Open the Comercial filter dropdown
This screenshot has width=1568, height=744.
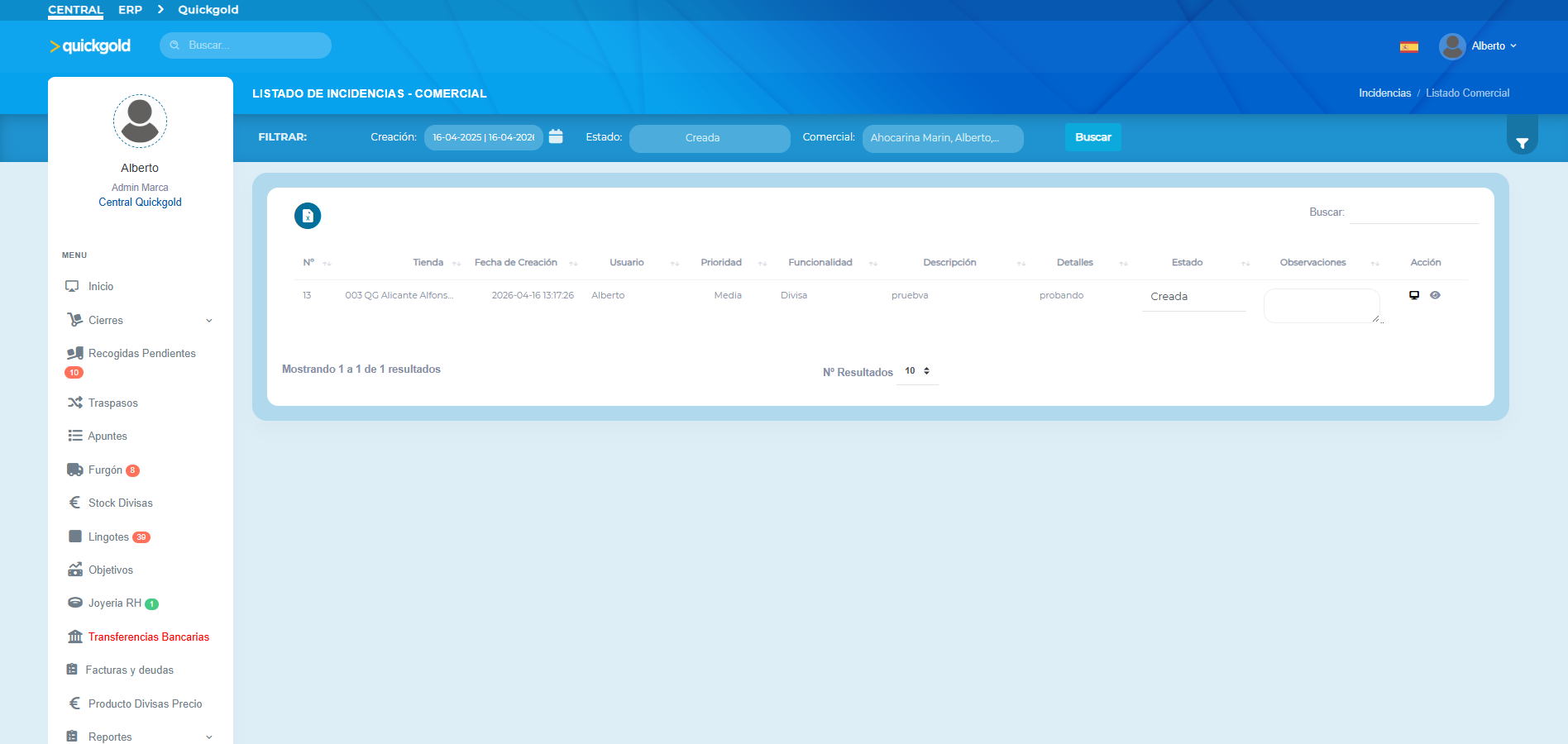(x=943, y=138)
